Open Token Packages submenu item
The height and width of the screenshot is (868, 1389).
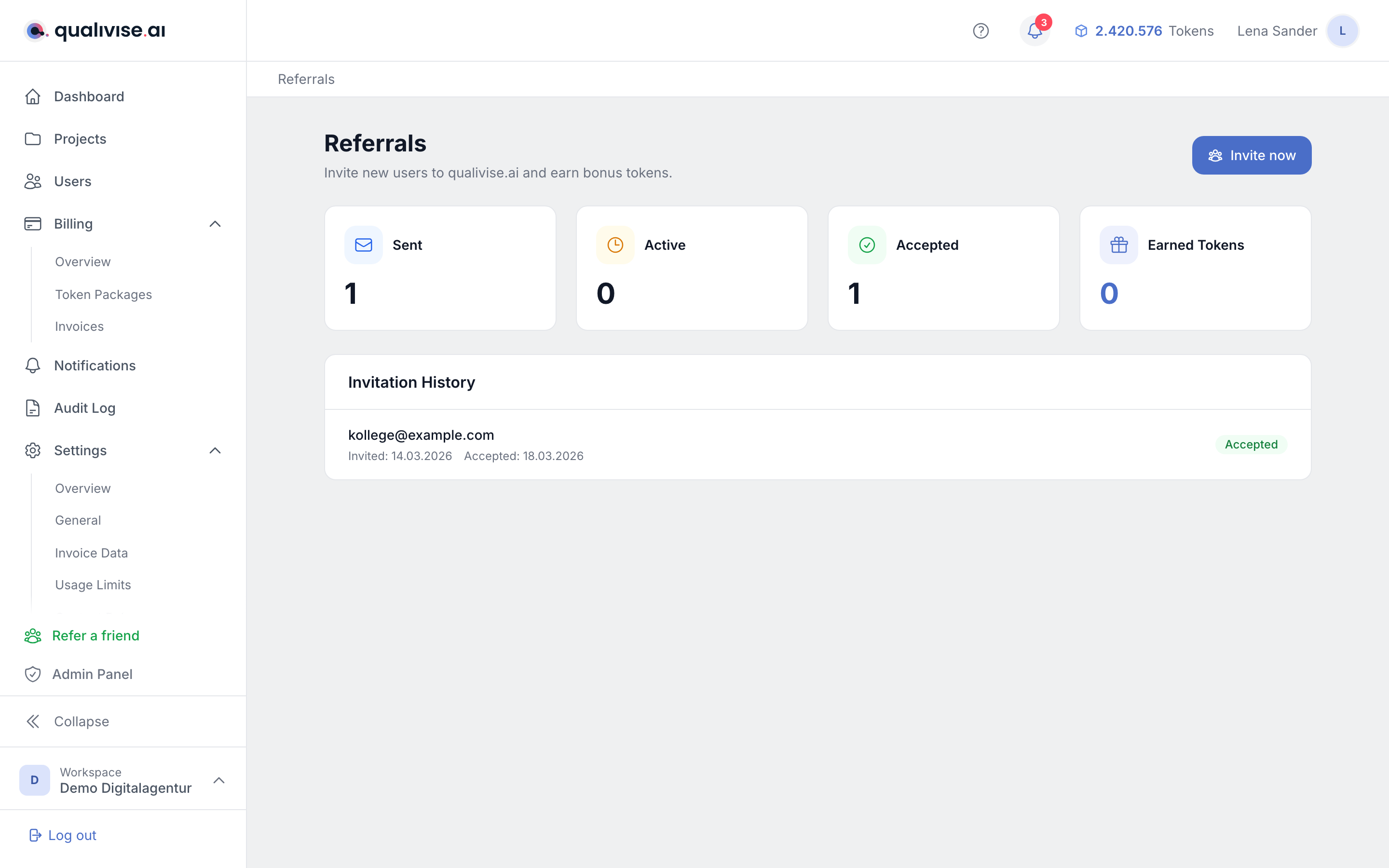[103, 295]
